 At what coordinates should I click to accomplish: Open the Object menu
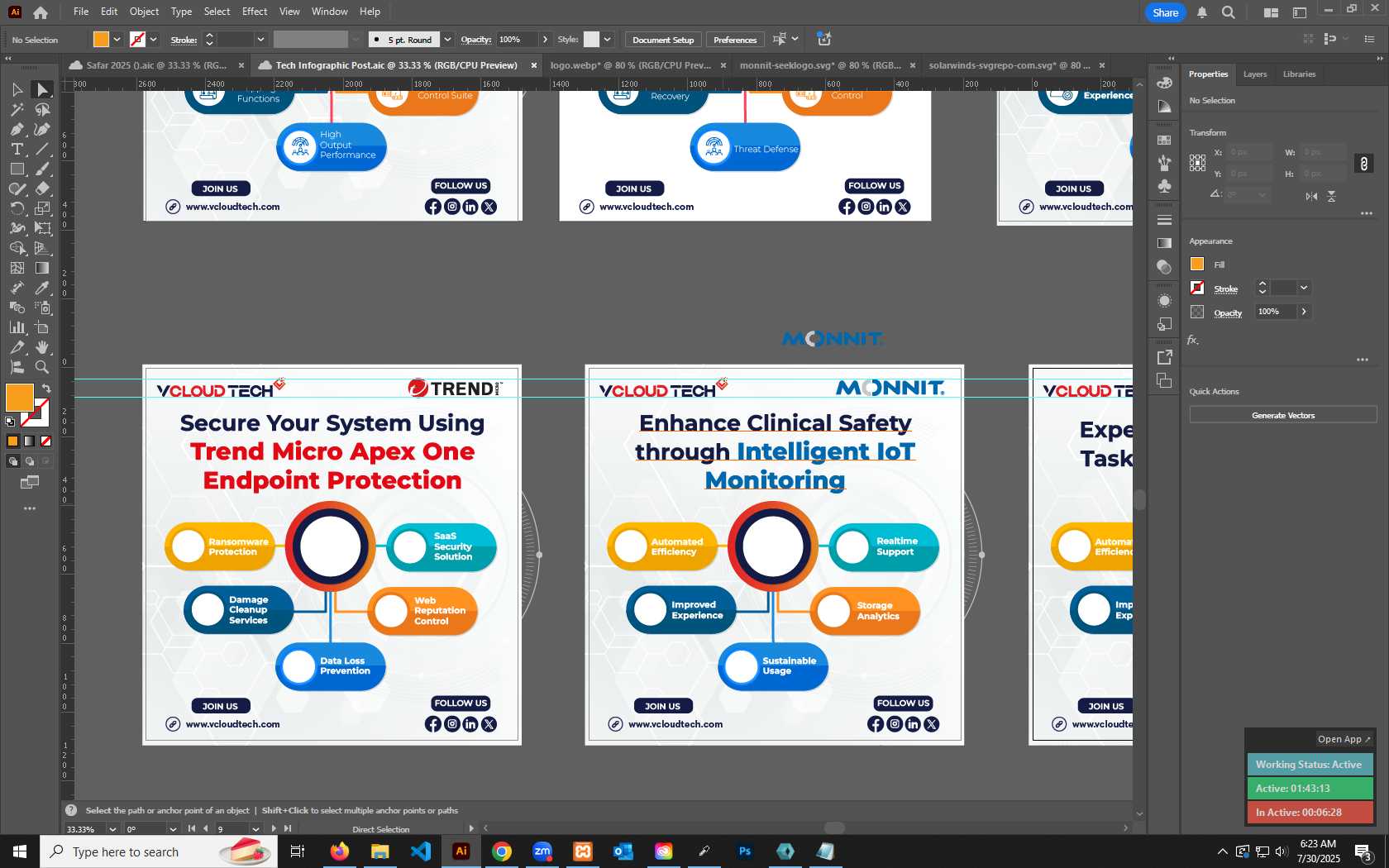click(x=144, y=12)
